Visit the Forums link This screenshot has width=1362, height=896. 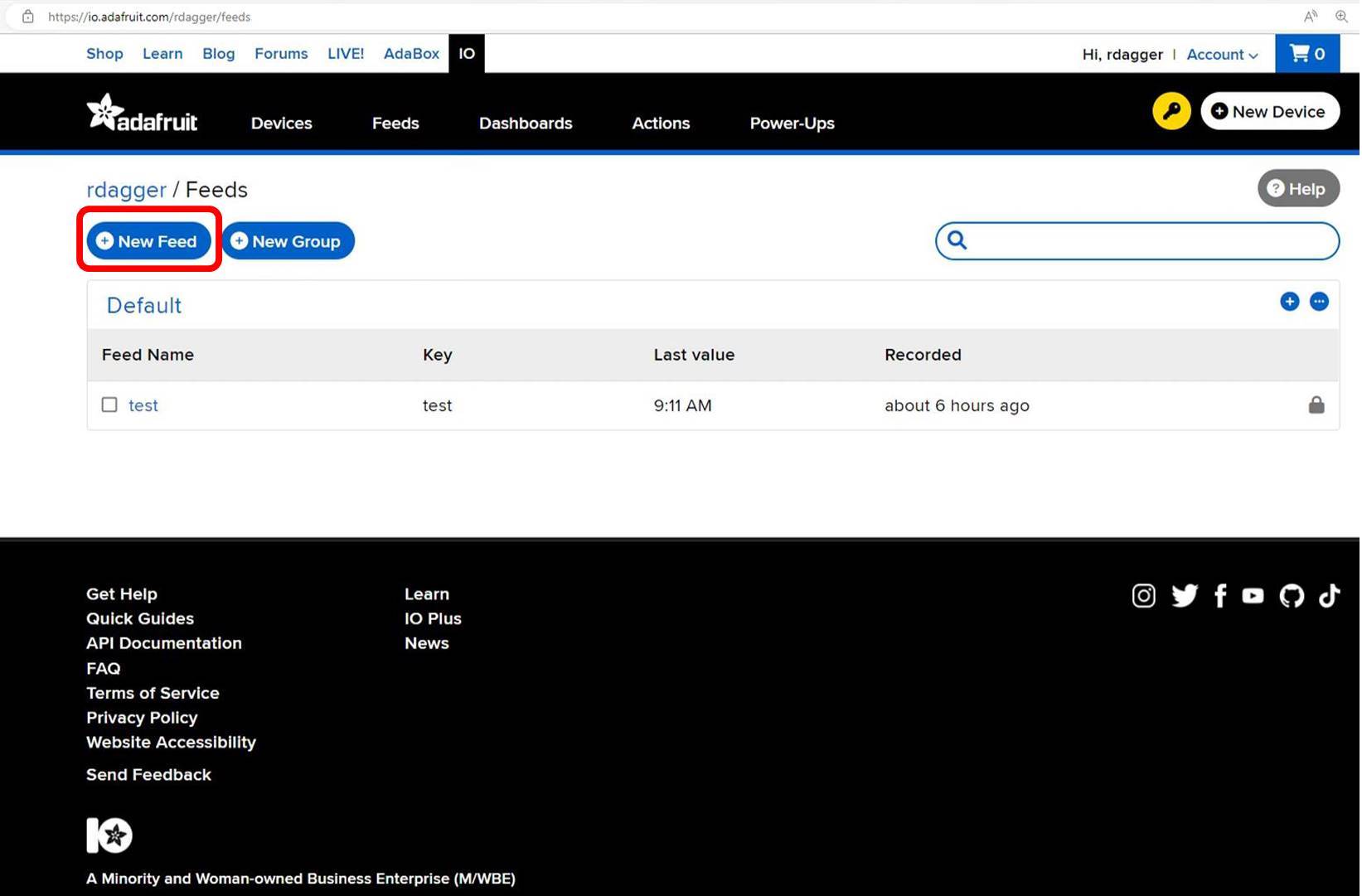point(281,54)
